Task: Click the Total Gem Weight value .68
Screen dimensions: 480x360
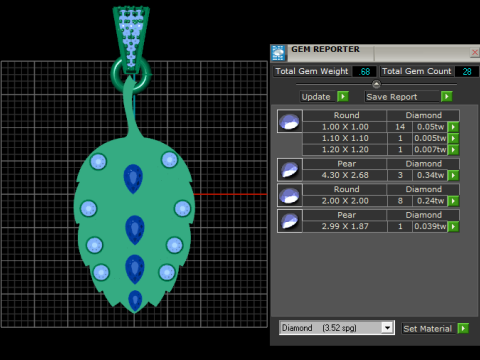Action: pos(365,72)
